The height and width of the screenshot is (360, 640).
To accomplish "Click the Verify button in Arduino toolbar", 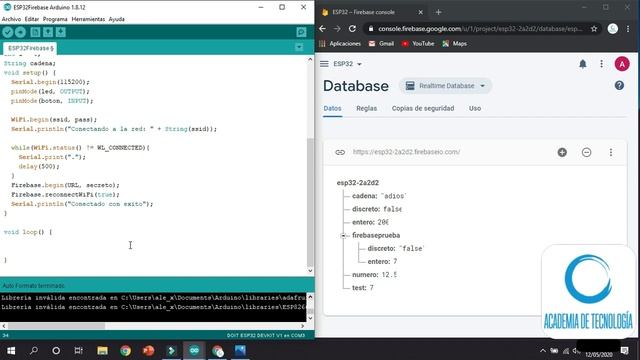I will [8, 32].
